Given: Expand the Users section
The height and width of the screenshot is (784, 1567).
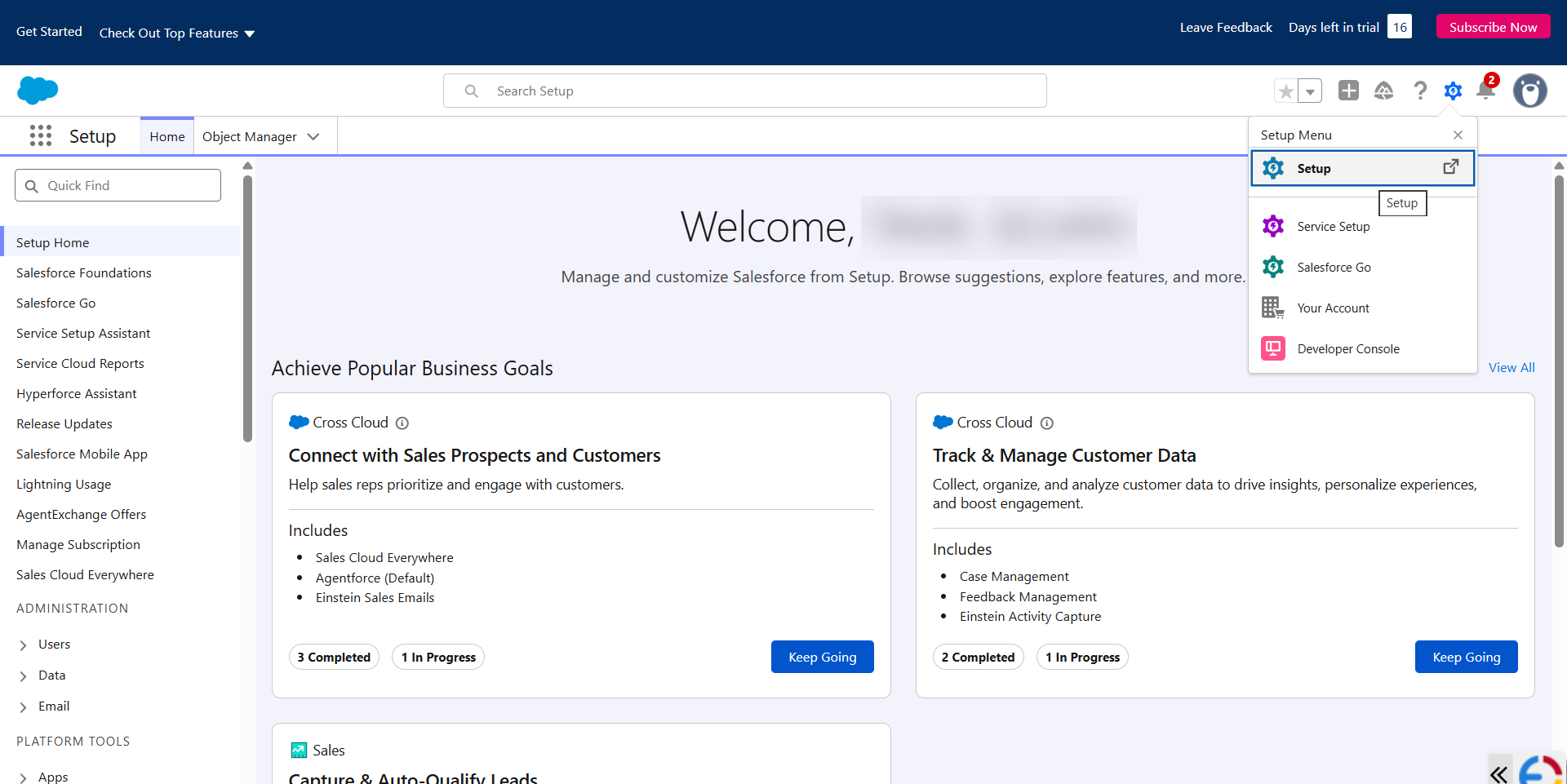Looking at the screenshot, I should 23,644.
